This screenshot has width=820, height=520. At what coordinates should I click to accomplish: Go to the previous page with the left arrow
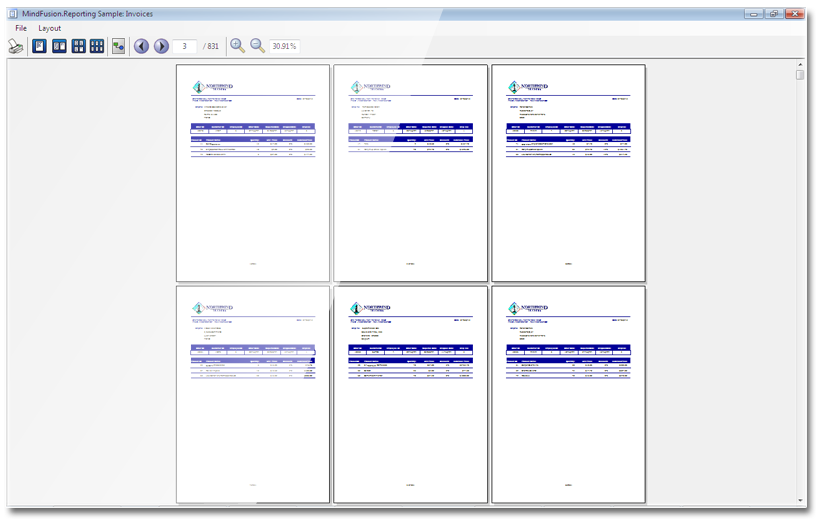click(x=141, y=46)
